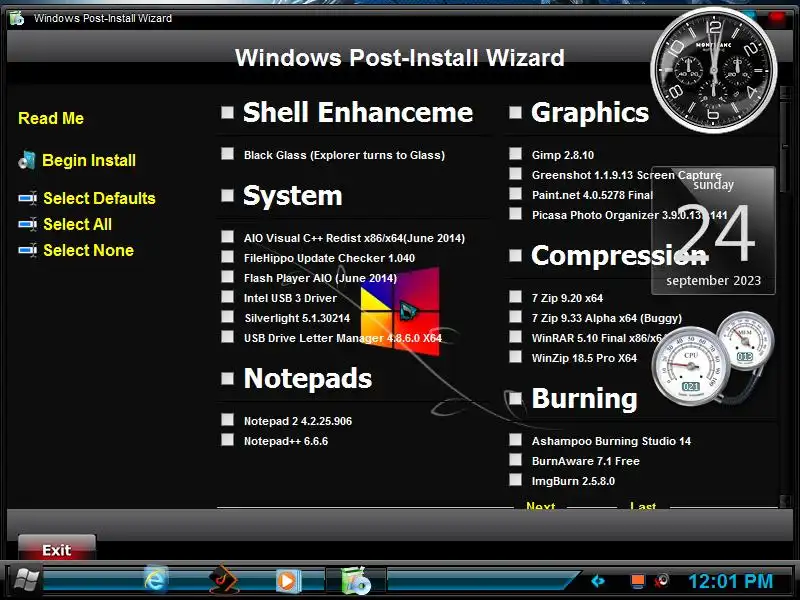The width and height of the screenshot is (800, 600).
Task: Check 7 Zip 9.33 Alpha box
Action: pyautogui.click(x=515, y=316)
